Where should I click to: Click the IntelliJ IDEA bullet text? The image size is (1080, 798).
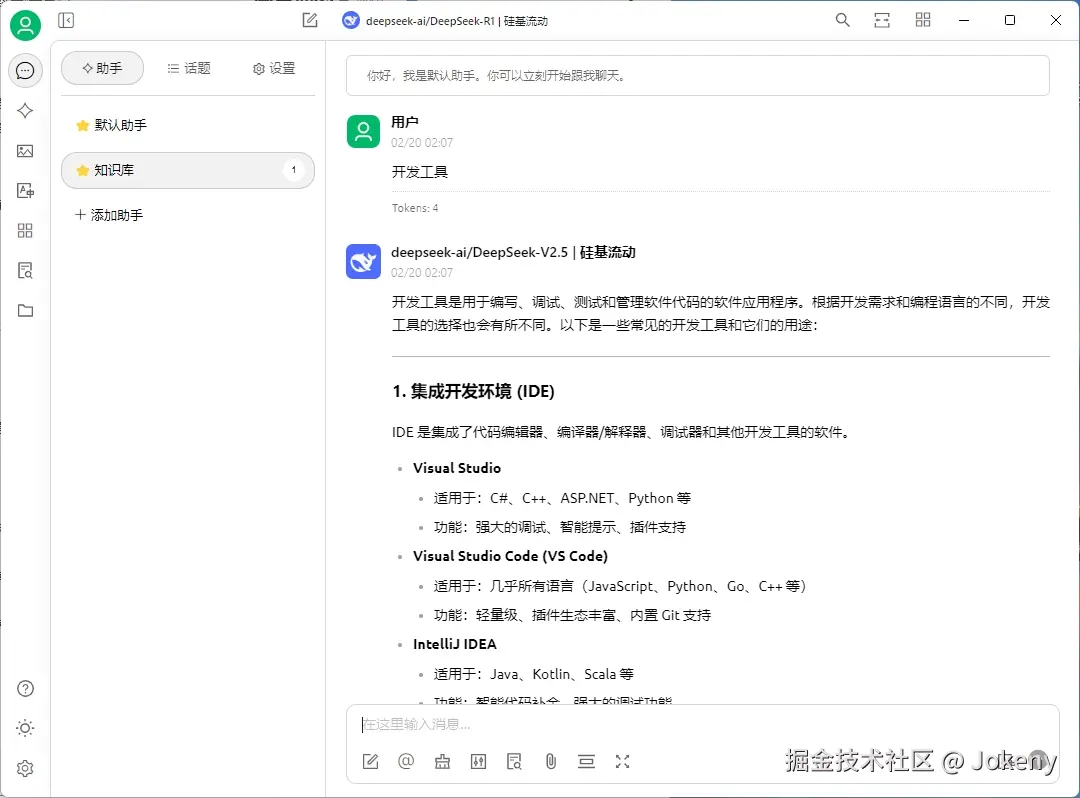[x=455, y=644]
